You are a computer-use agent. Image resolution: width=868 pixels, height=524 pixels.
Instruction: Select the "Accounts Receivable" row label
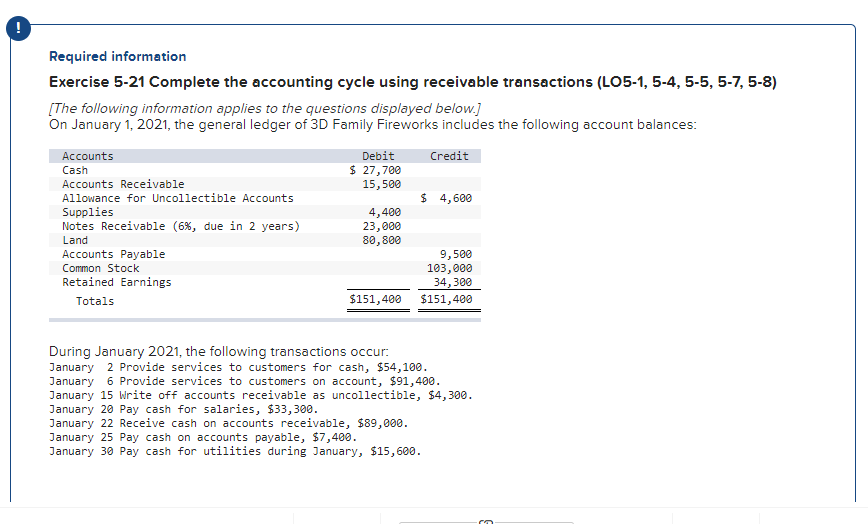pos(123,184)
